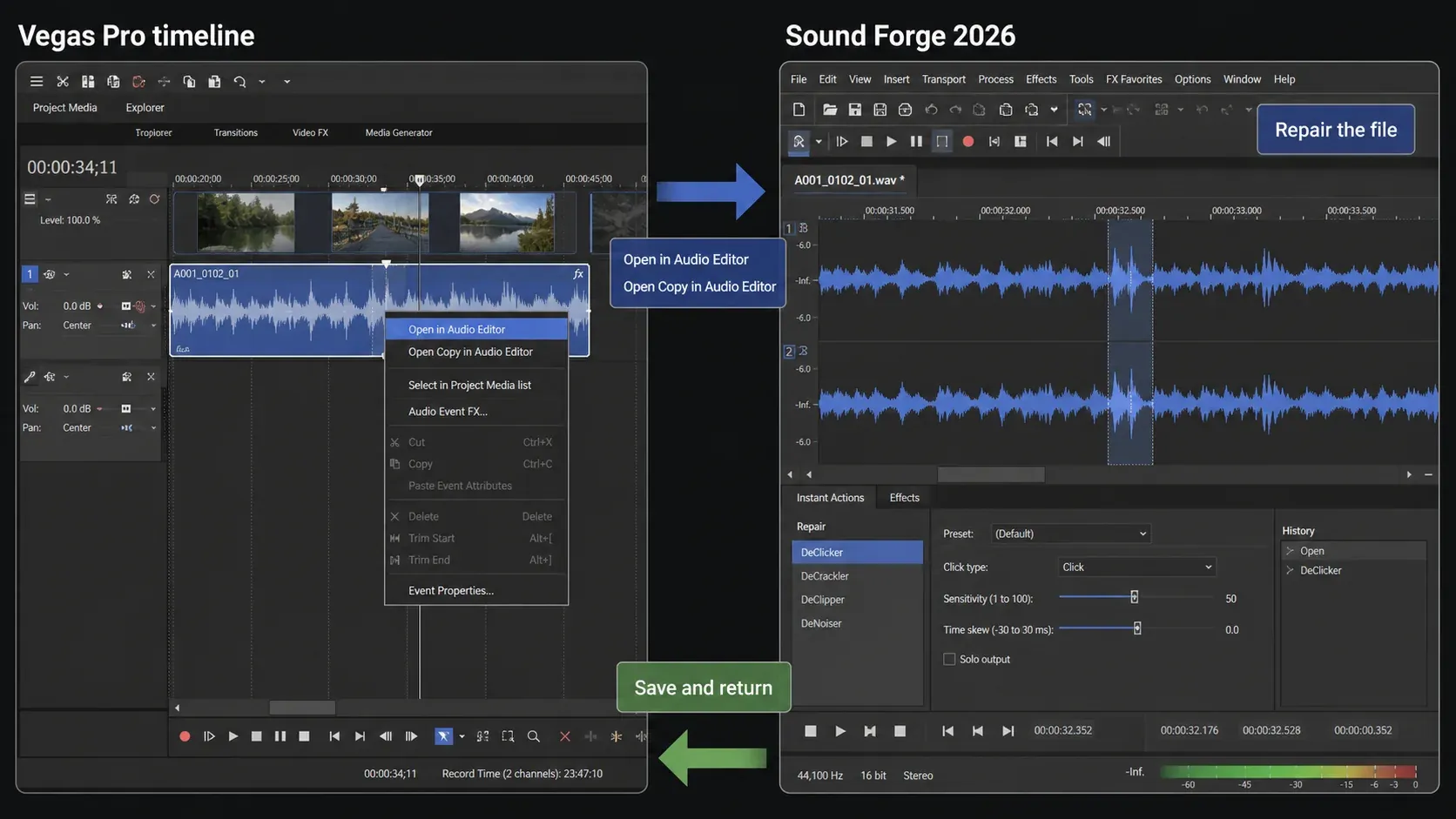This screenshot has height=819, width=1456.
Task: Click the Save As icon in Sound Forge toolbar
Action: (880, 110)
